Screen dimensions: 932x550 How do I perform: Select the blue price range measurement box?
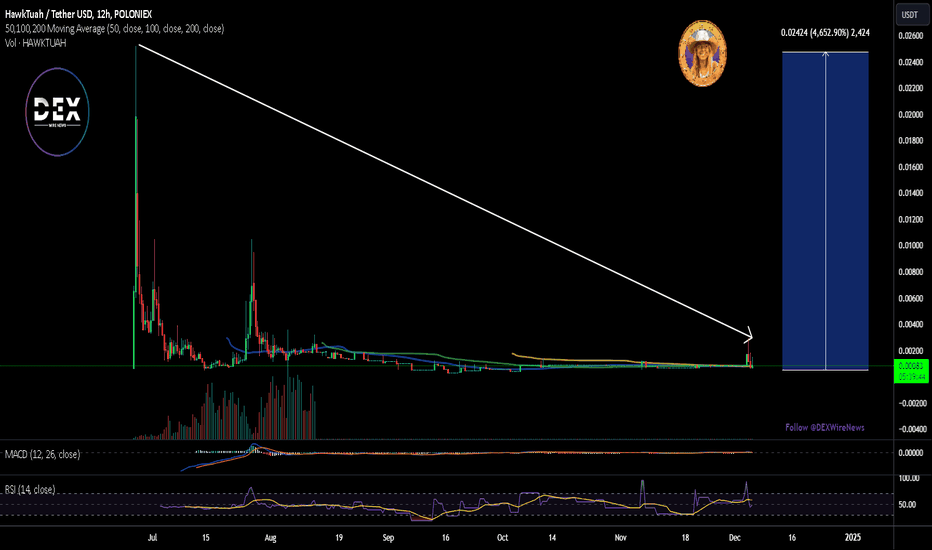(825, 211)
